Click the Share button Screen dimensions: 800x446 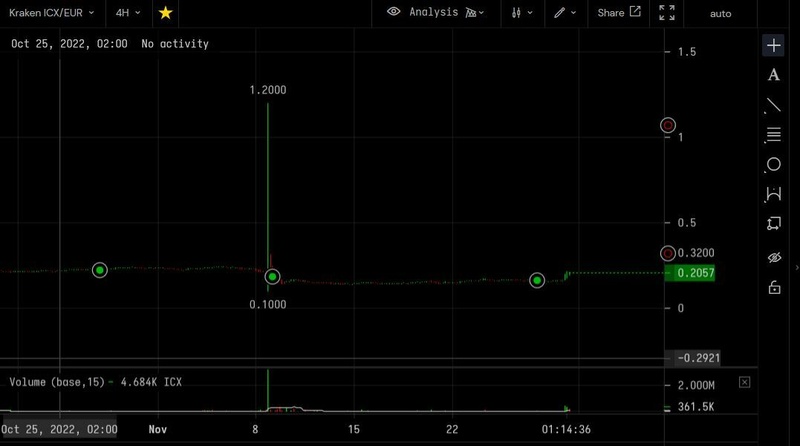pos(619,13)
